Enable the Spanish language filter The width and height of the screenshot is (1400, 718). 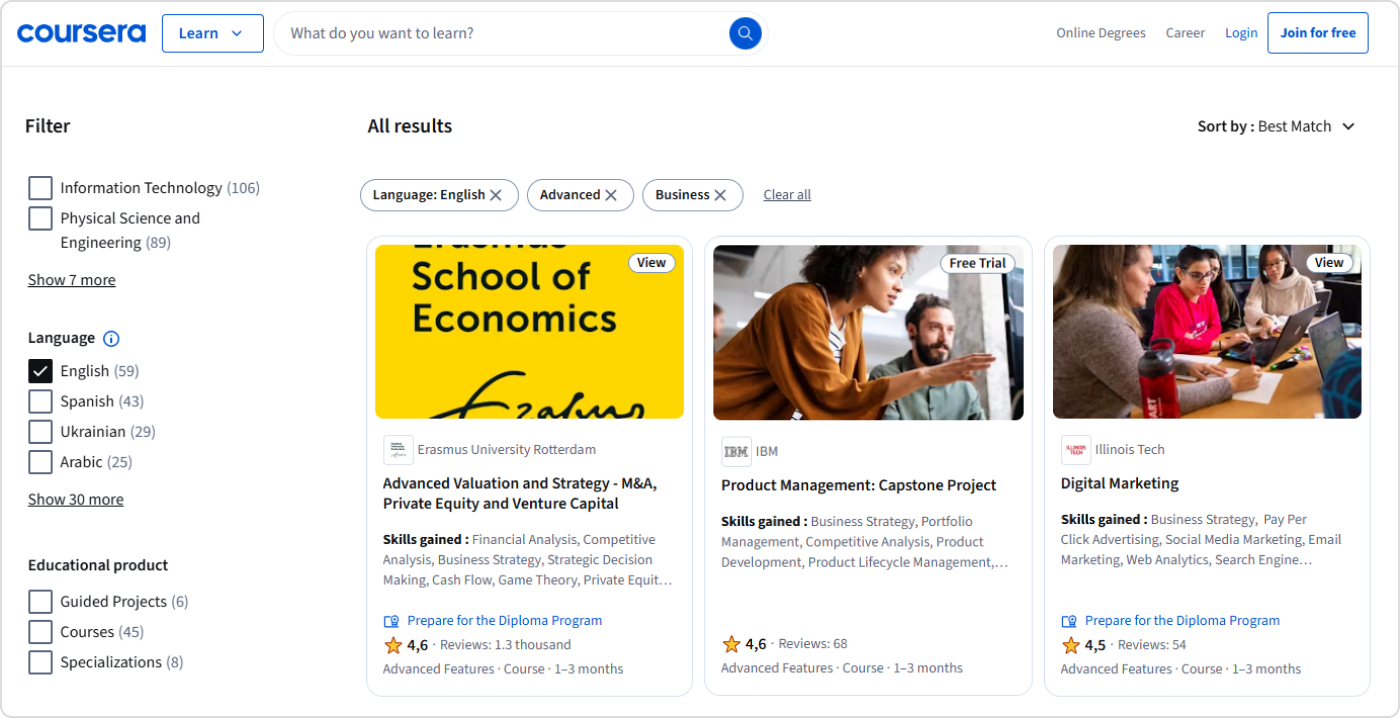pyautogui.click(x=40, y=401)
